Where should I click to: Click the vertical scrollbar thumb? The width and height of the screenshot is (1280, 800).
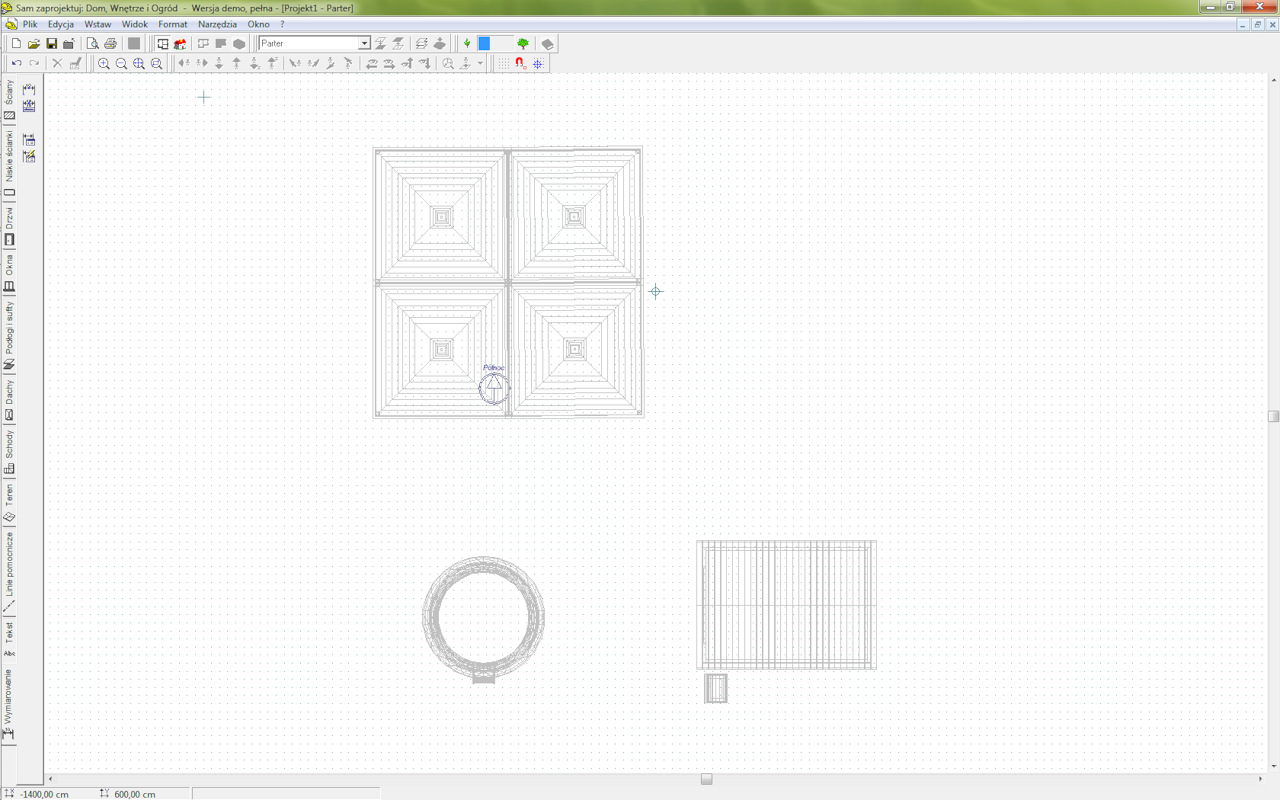[1273, 416]
